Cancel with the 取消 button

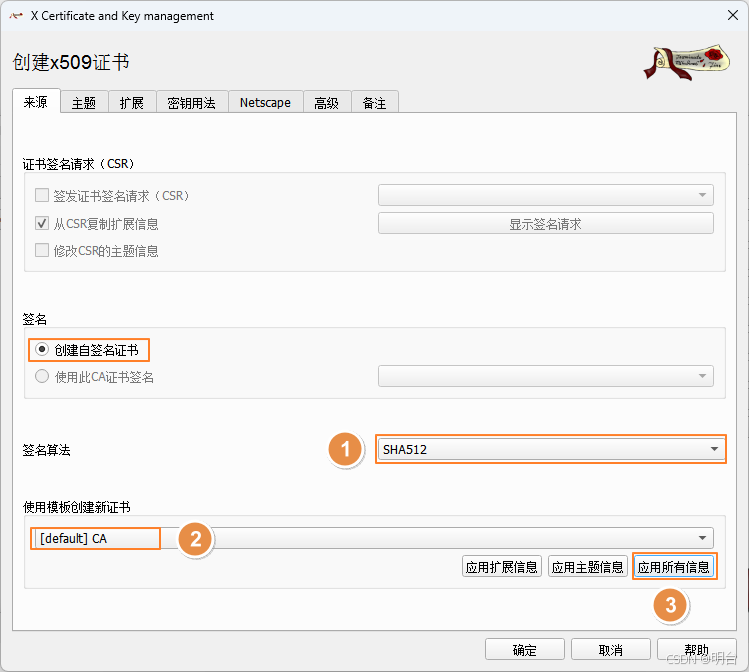610,650
